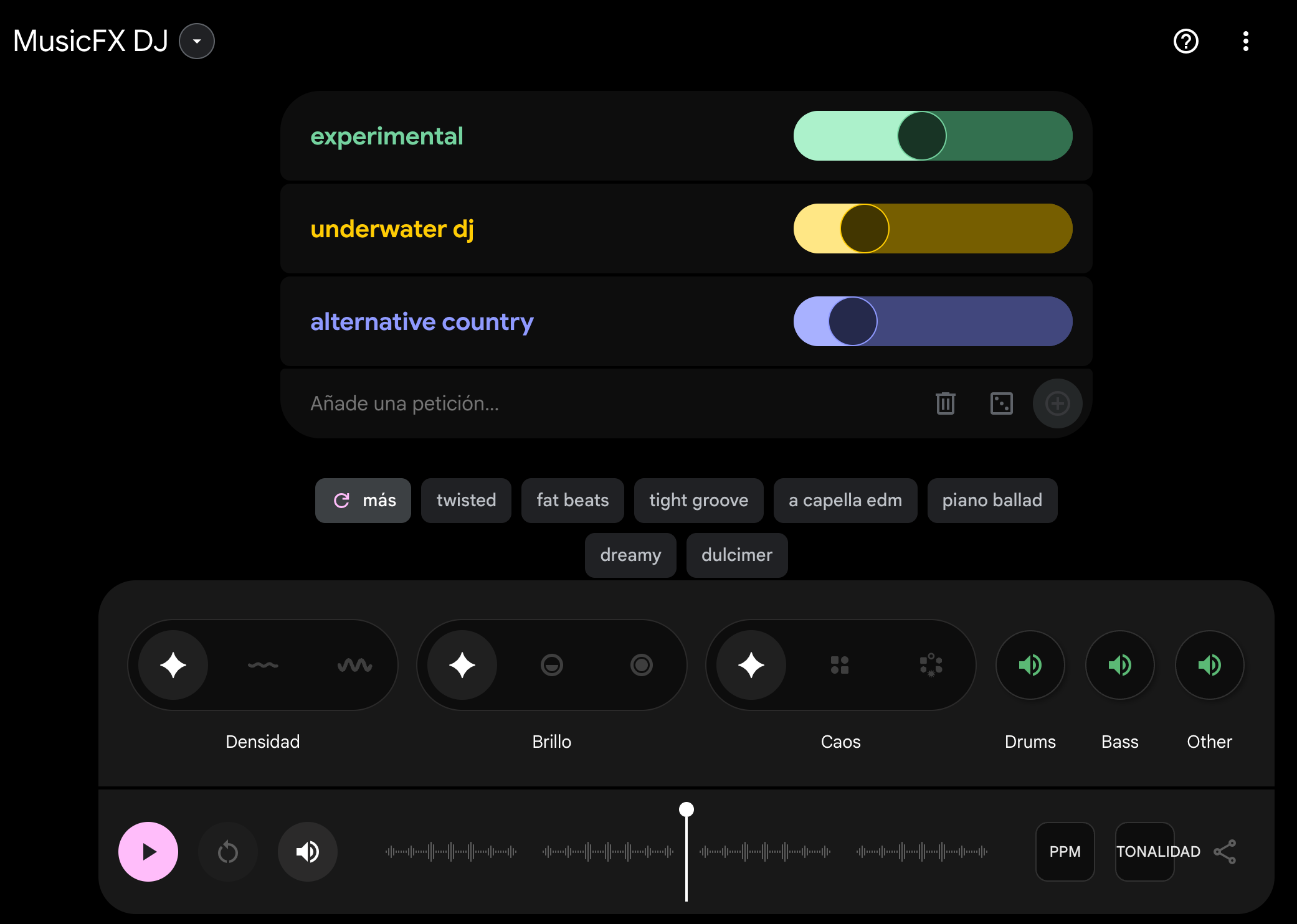Viewport: 1297px width, 924px height.
Task: Open the PPM tempo selector
Action: [1065, 852]
